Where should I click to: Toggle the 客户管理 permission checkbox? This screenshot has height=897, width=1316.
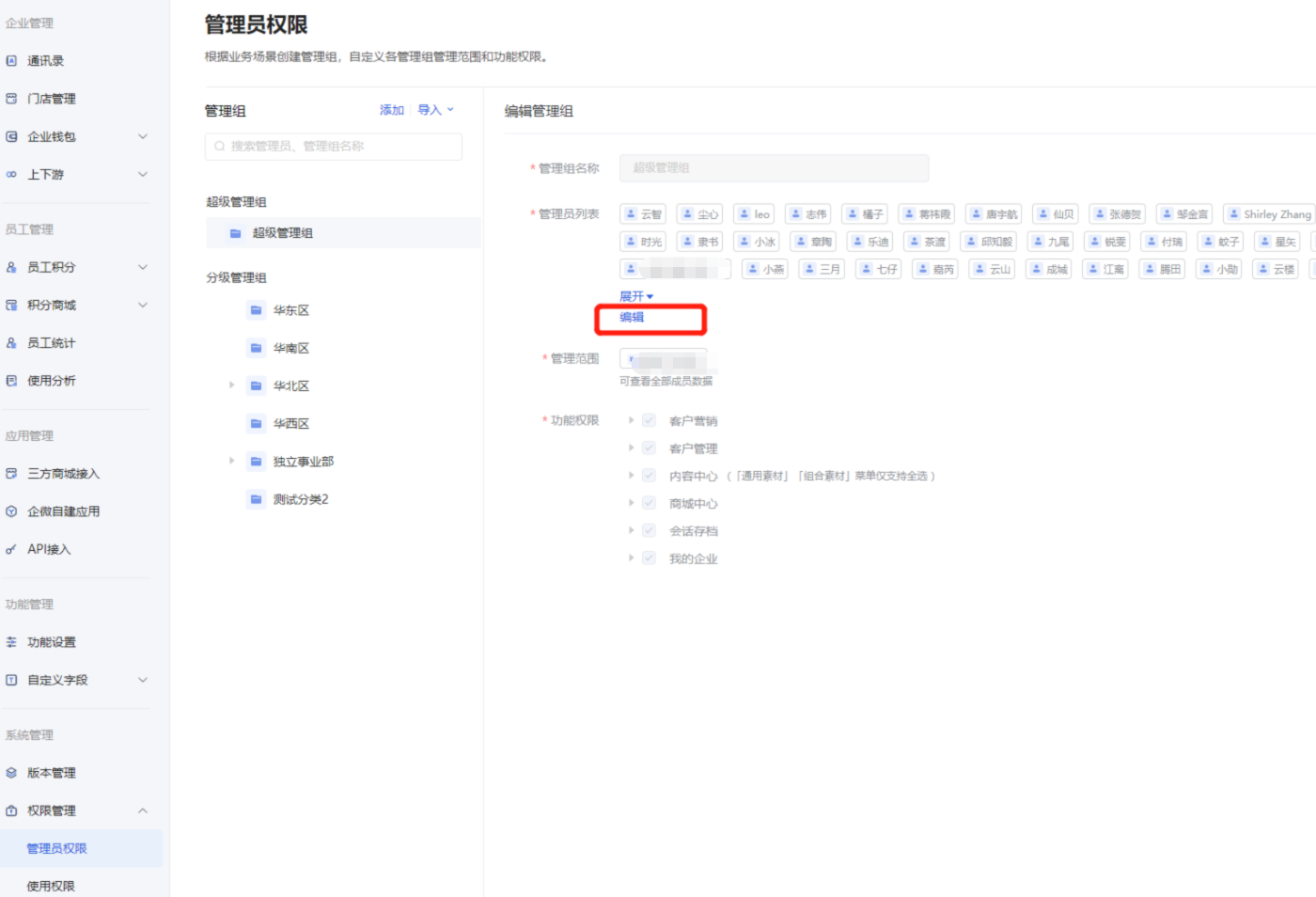649,448
